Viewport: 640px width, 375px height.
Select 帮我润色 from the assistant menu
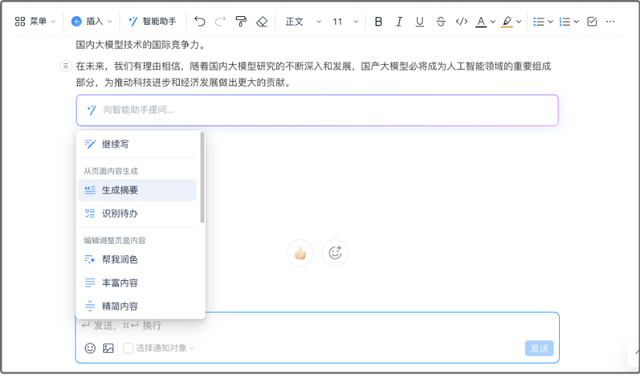click(137, 260)
